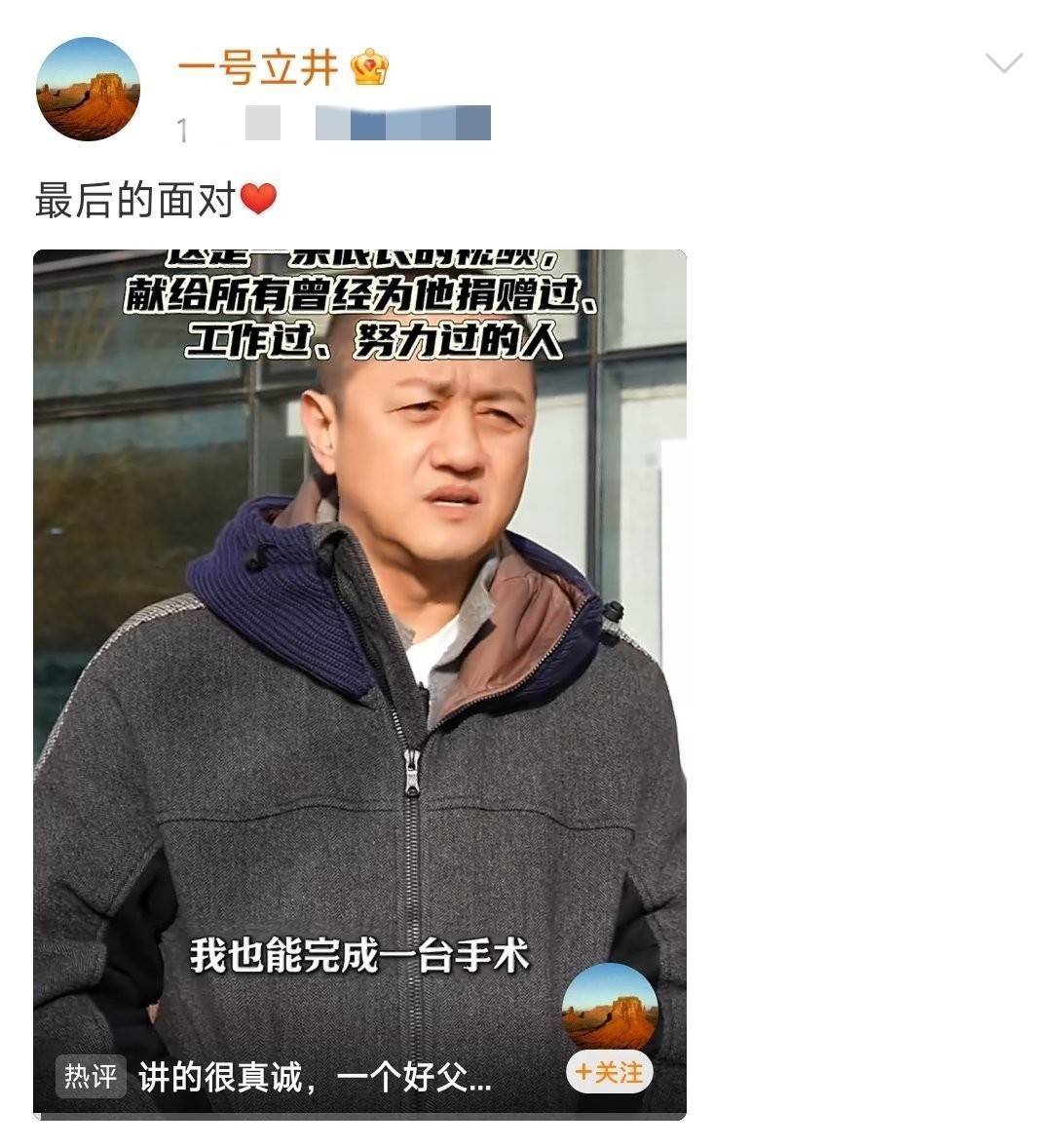Click the 热评 hot comment tag
Image resolution: width=1052 pixels, height=1148 pixels.
tap(91, 1076)
